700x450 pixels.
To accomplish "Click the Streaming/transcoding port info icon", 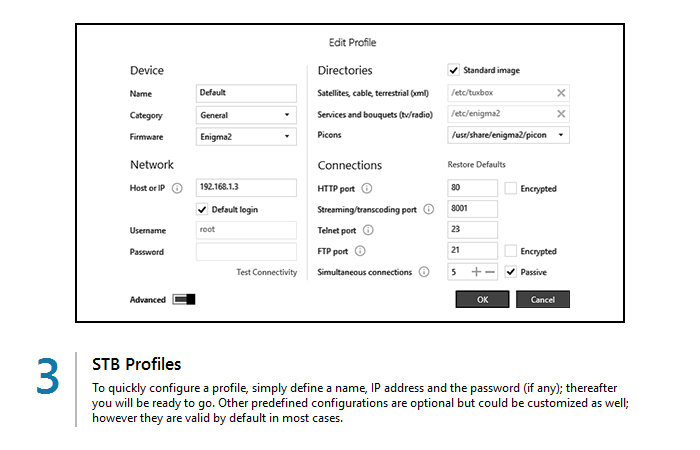I will pos(428,209).
